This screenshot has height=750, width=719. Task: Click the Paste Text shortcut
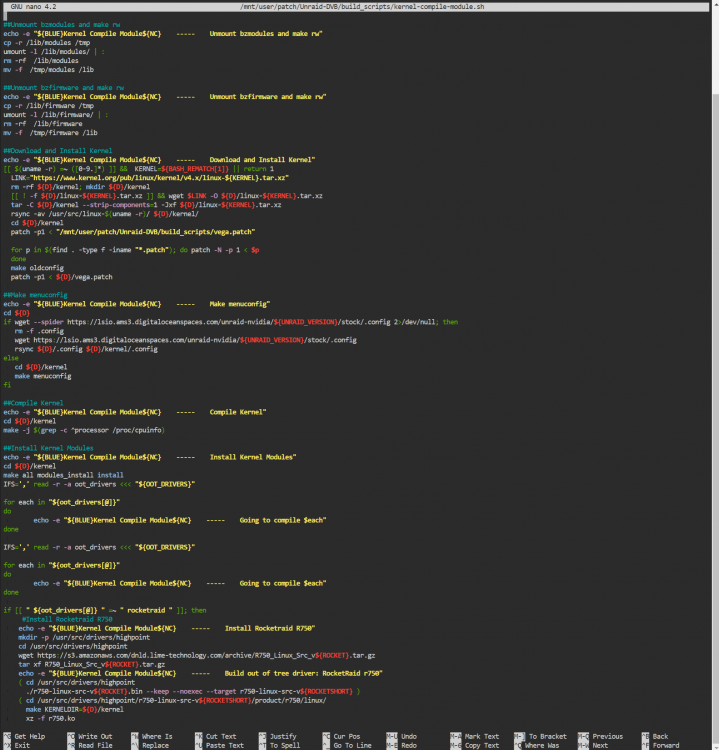(220, 746)
